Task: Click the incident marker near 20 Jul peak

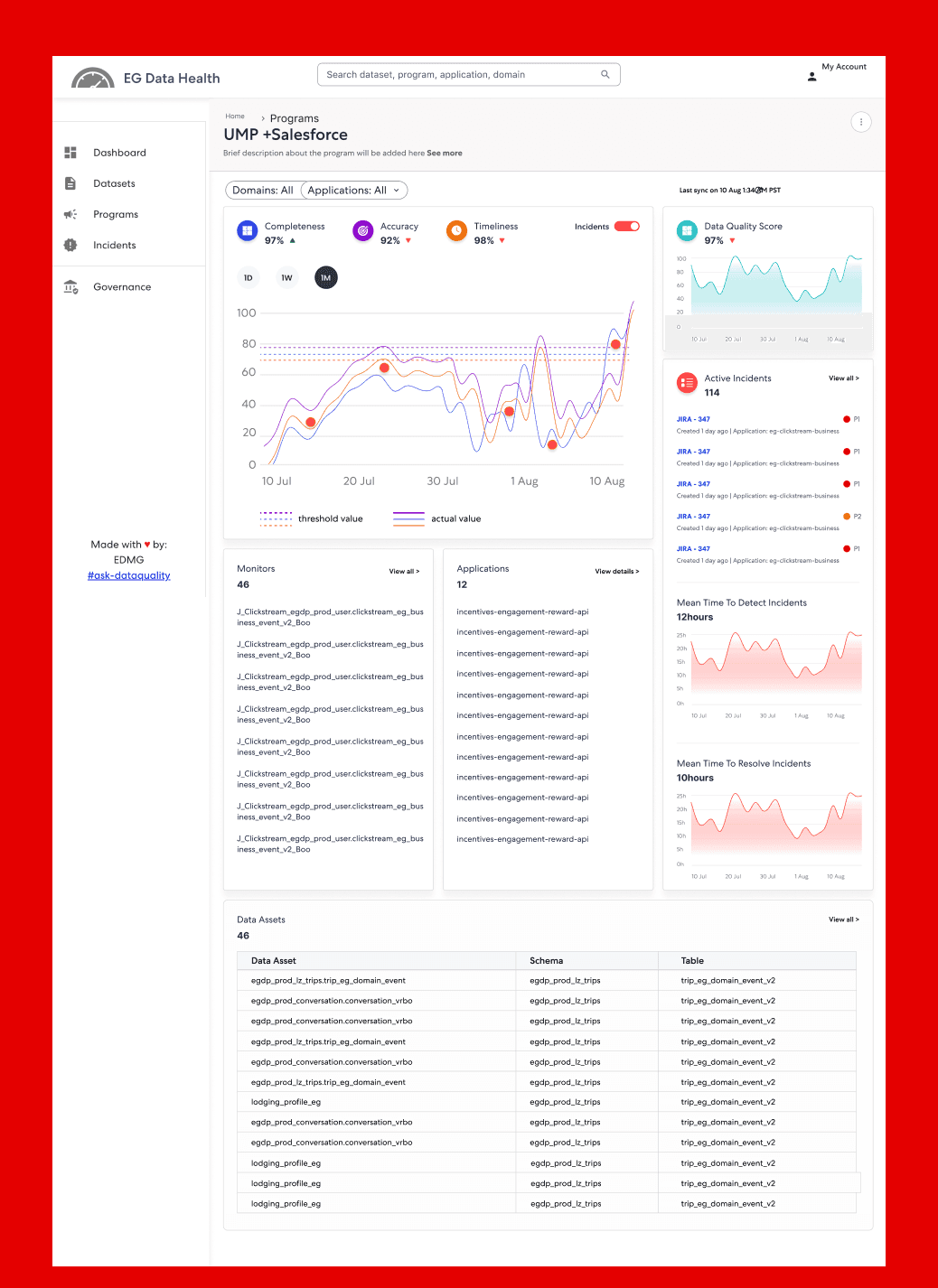Action: pyautogui.click(x=384, y=368)
